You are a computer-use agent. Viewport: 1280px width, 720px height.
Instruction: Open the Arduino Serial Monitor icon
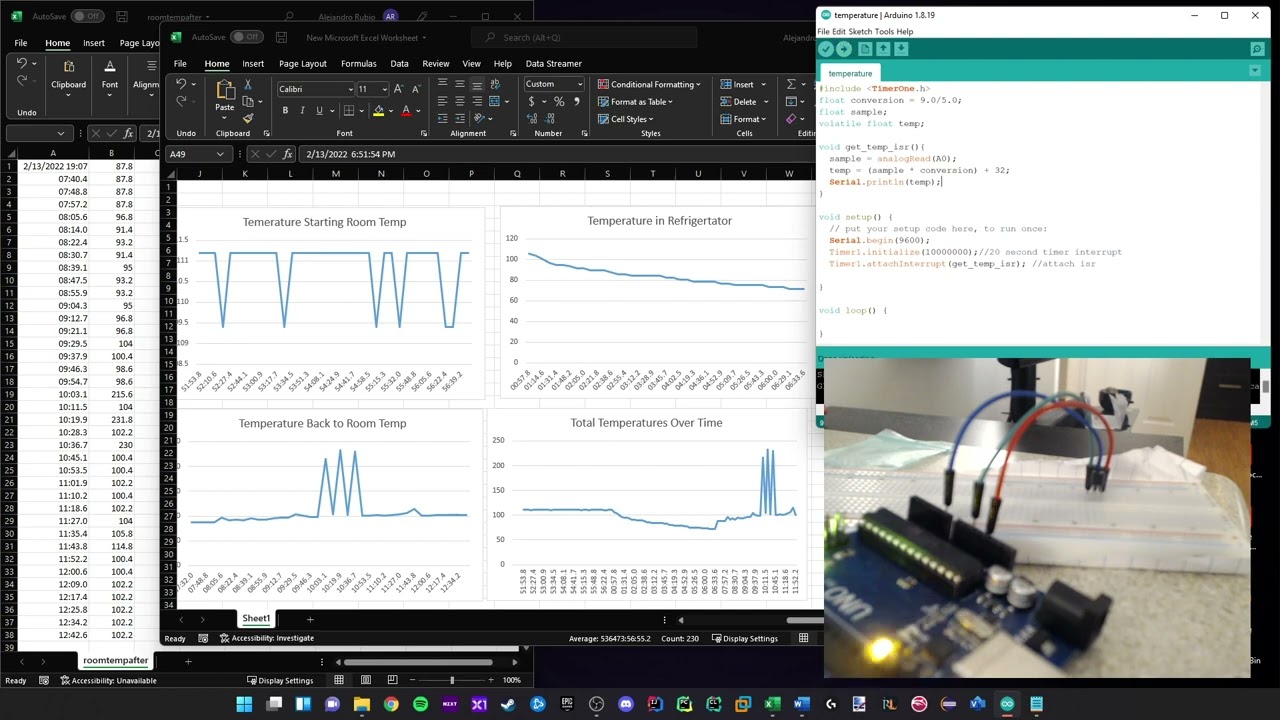point(1257,49)
